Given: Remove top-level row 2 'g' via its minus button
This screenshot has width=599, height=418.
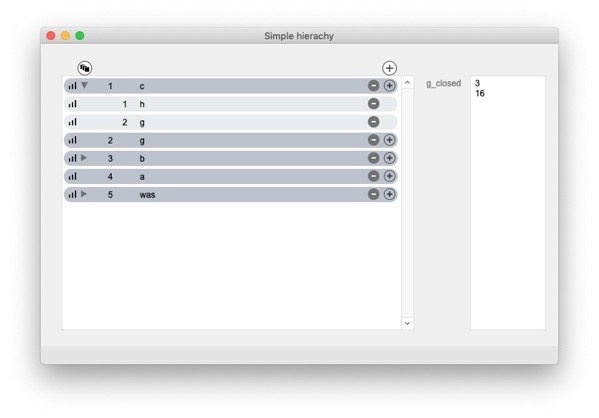Looking at the screenshot, I should (373, 140).
